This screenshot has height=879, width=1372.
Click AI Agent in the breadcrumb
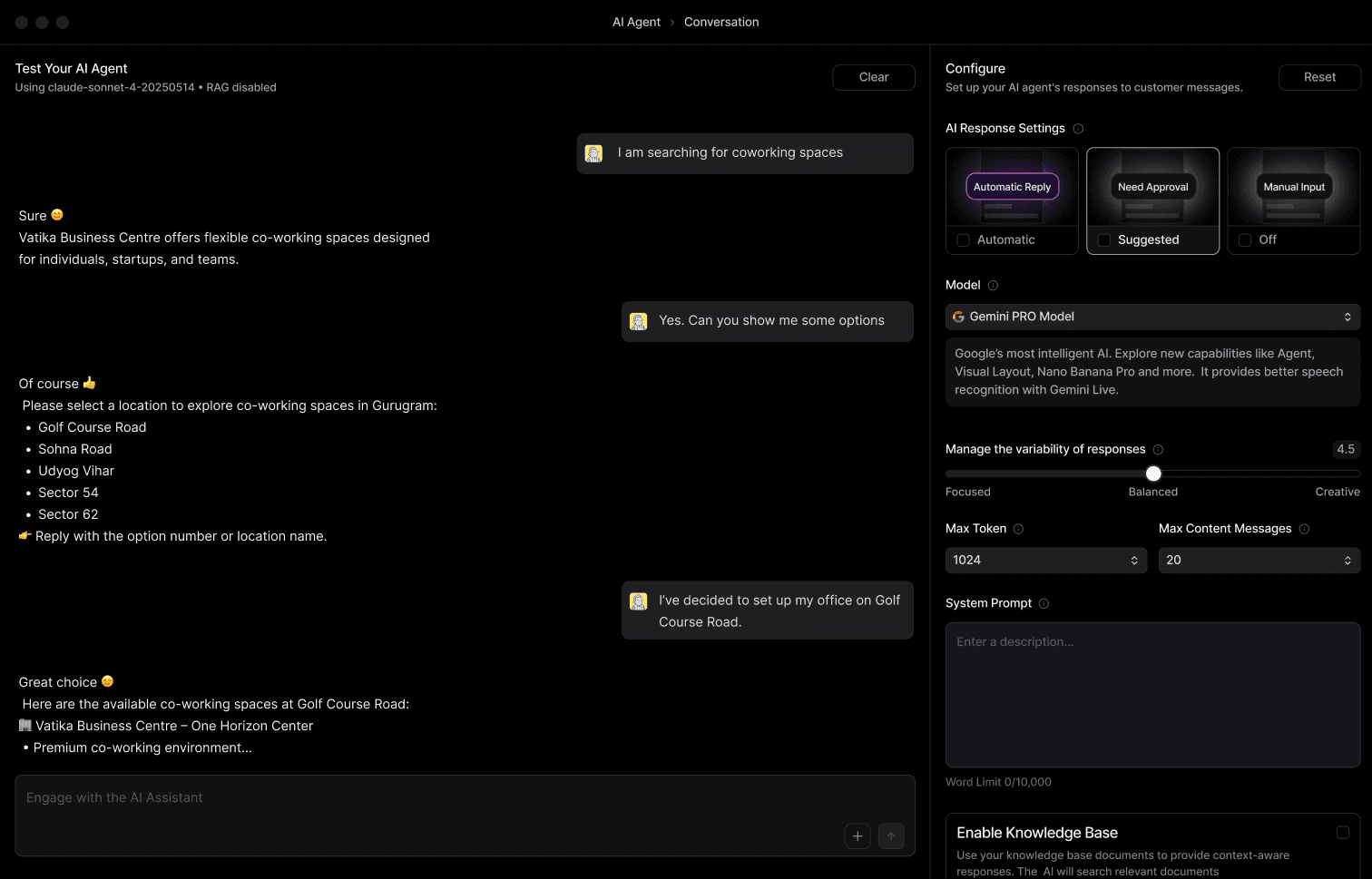point(636,23)
